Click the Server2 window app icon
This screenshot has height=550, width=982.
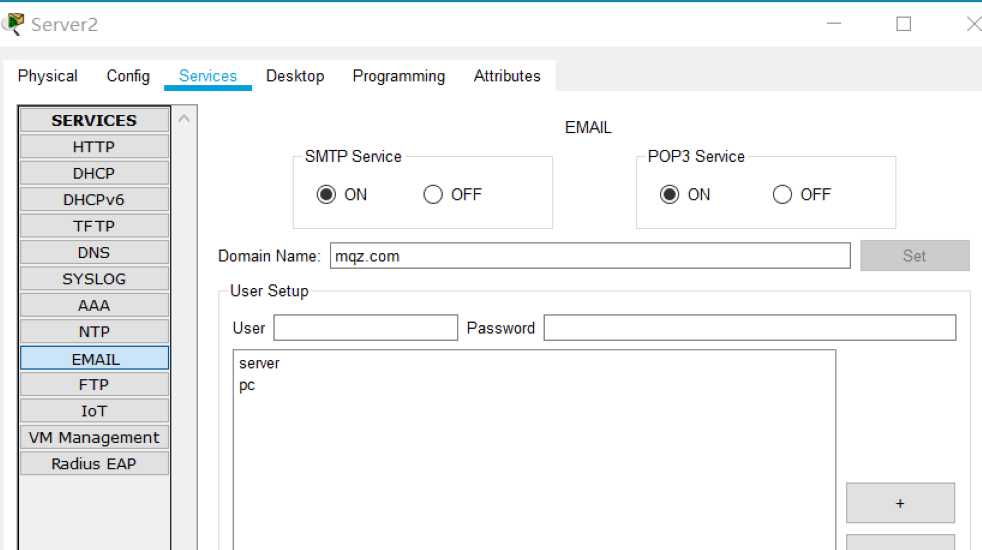tap(13, 24)
